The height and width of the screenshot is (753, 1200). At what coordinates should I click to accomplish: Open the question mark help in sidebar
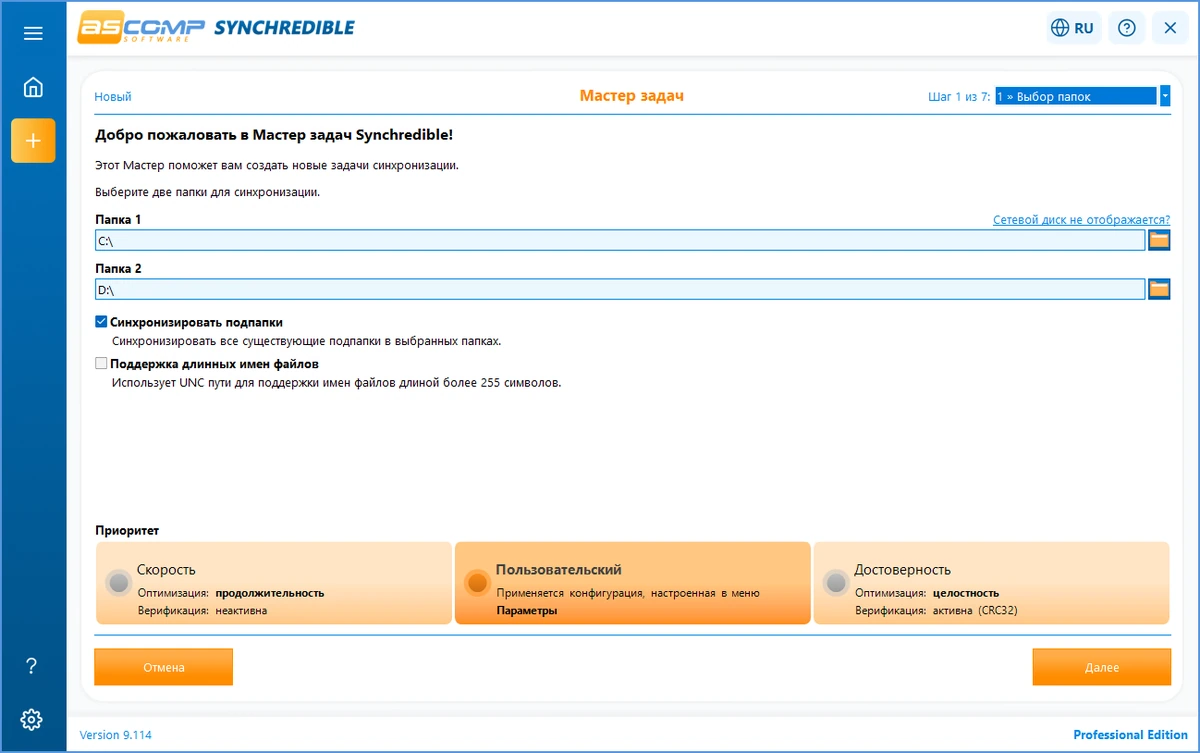[32, 666]
